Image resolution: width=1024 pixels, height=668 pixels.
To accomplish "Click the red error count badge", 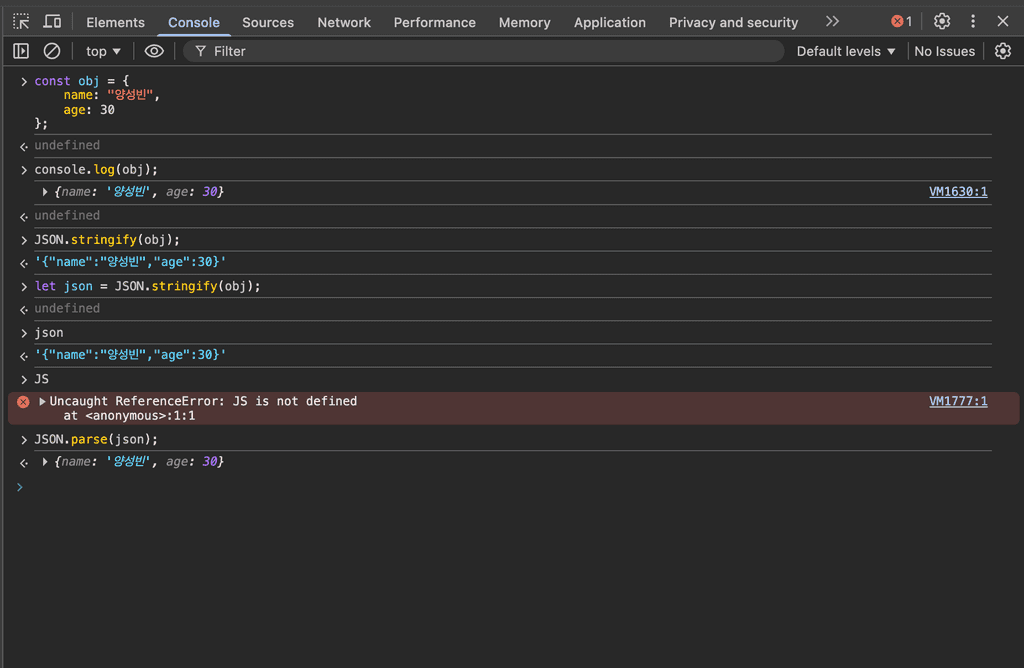I will [x=902, y=21].
